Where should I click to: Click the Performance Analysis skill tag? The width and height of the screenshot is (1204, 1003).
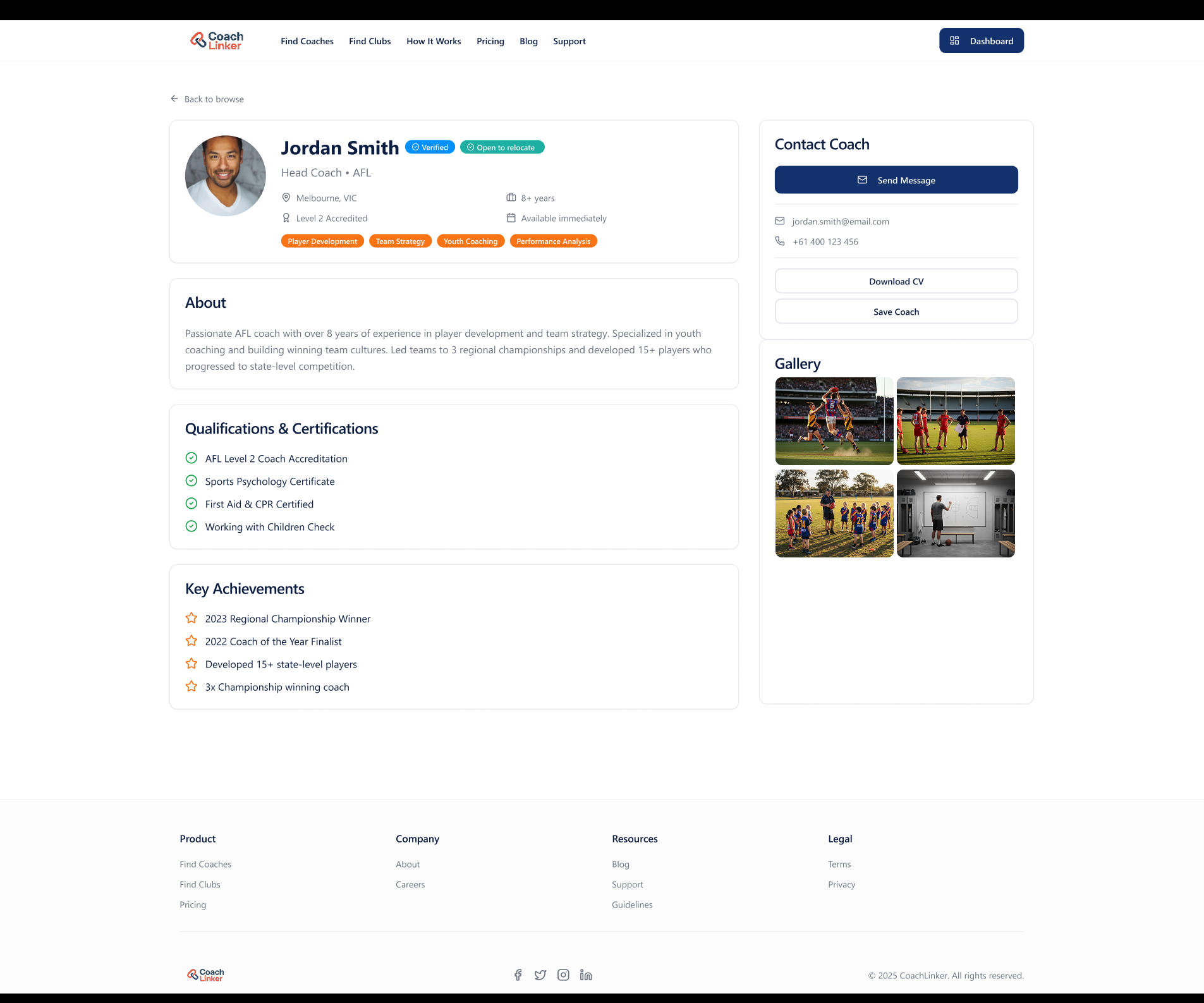553,241
